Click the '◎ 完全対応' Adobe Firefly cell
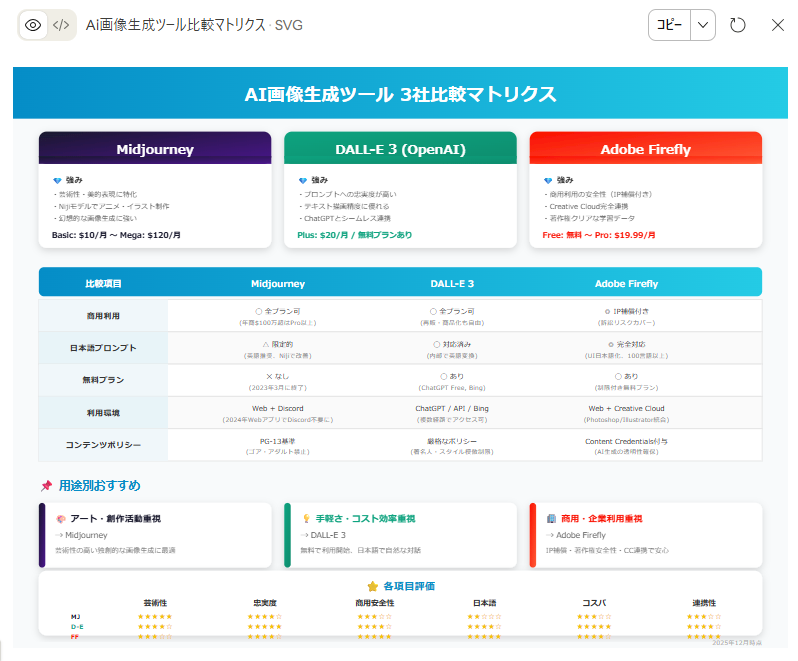Image resolution: width=798 pixels, height=661 pixels. click(626, 344)
